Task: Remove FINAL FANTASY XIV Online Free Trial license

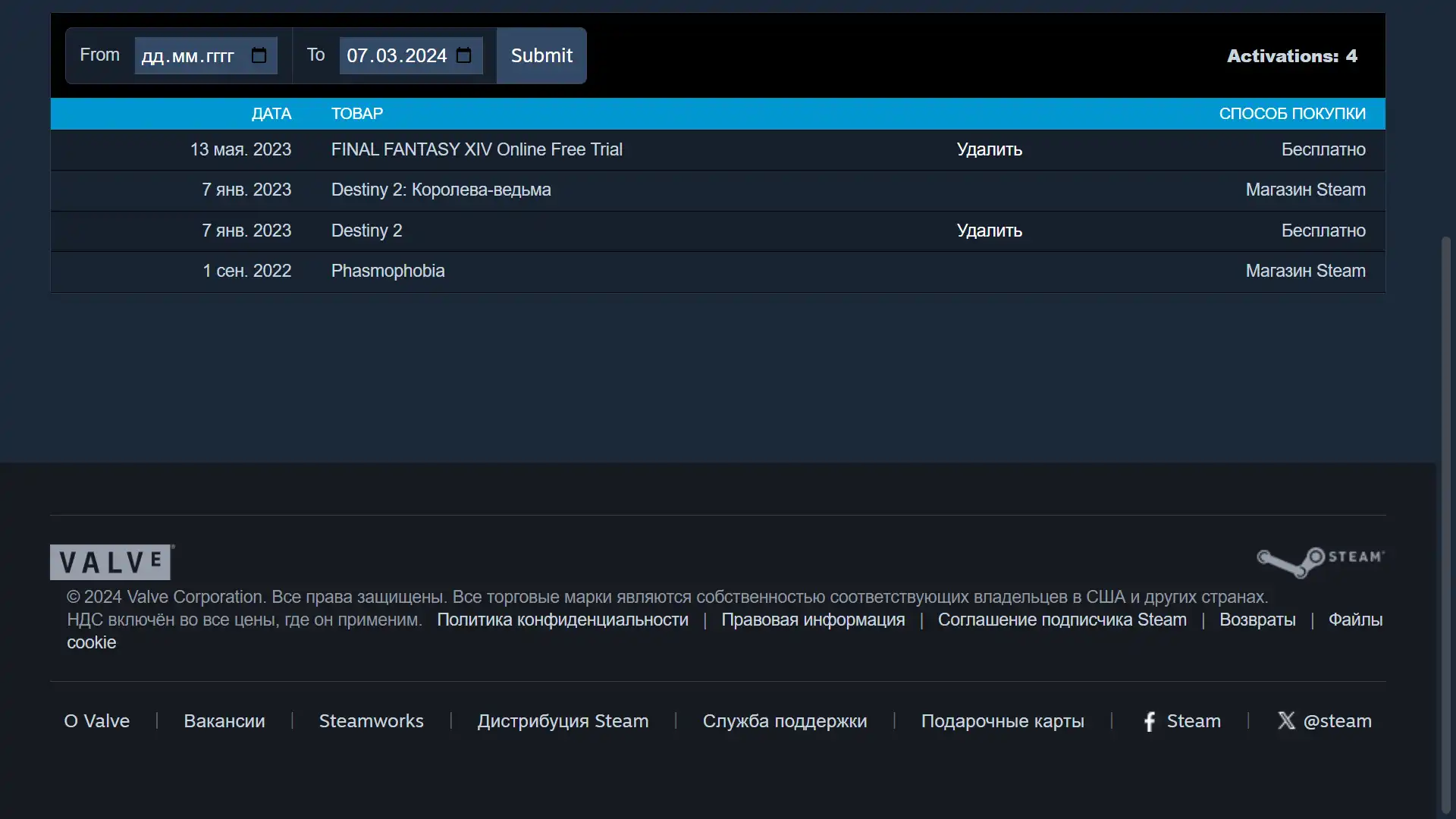Action: click(x=989, y=149)
